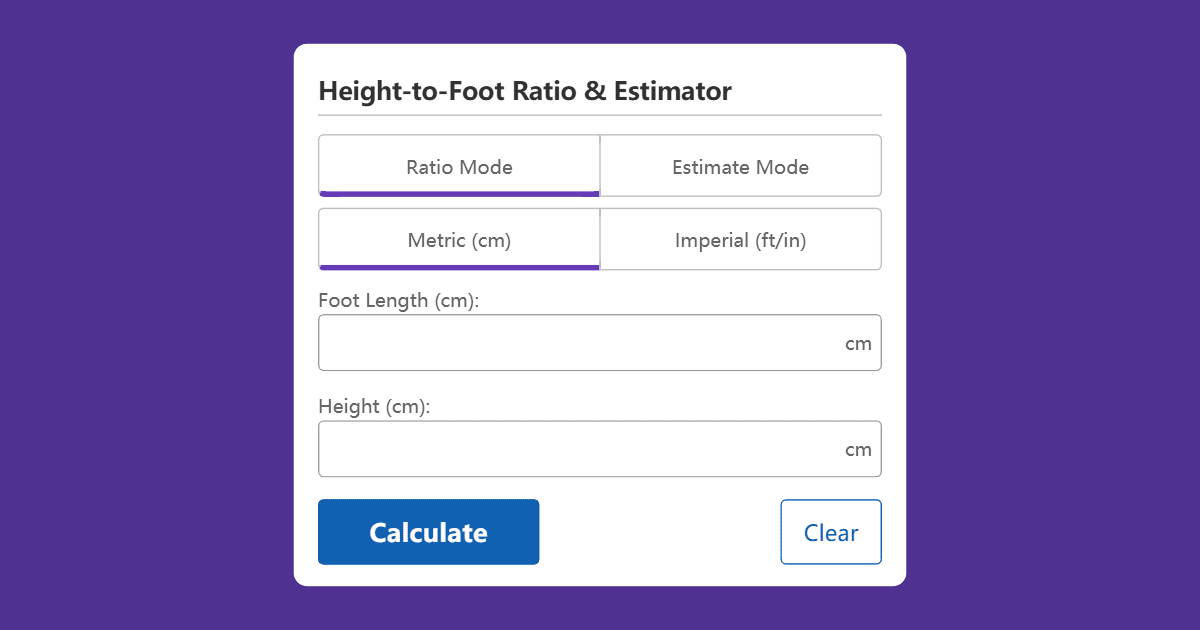Click the purple underline below Metric (cm)

tap(458, 266)
